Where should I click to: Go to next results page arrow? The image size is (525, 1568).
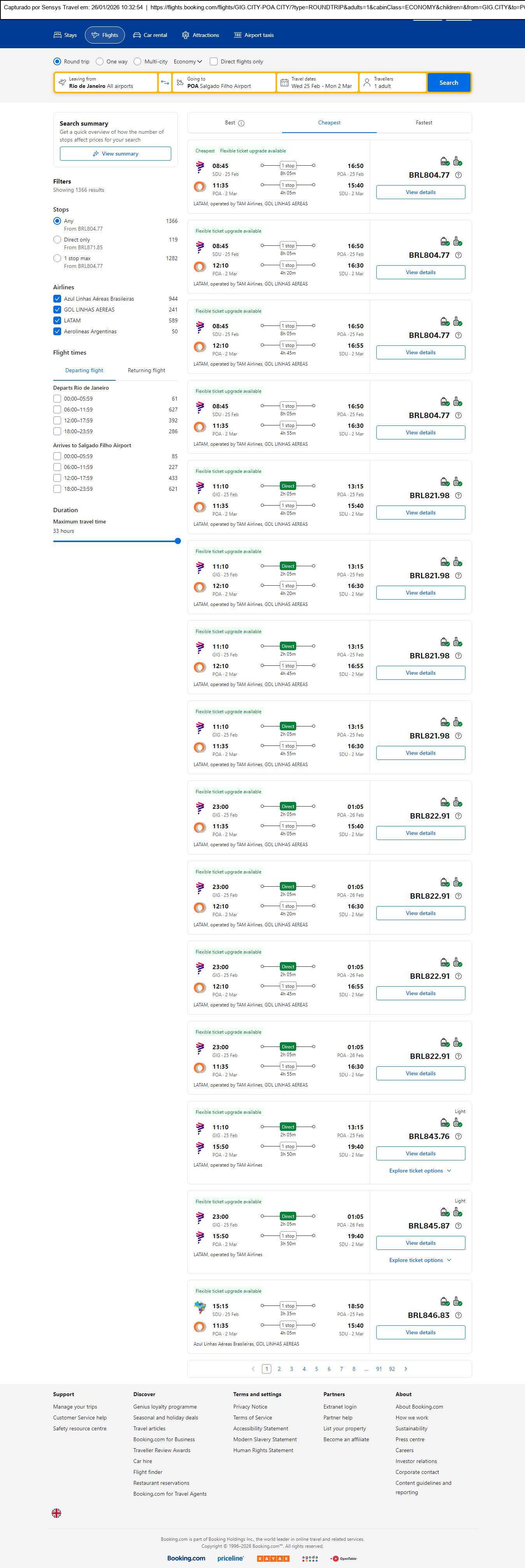point(406,1368)
